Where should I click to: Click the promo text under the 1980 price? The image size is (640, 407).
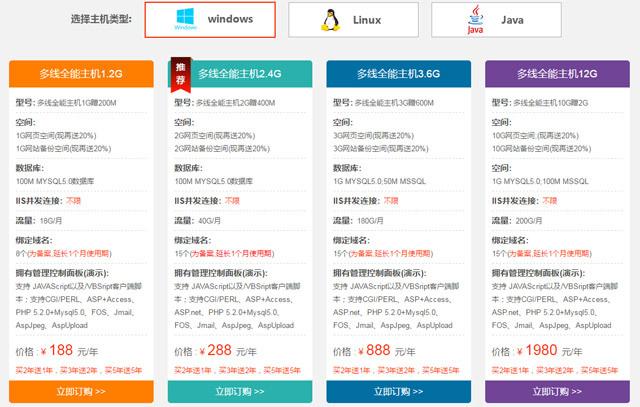555,370
